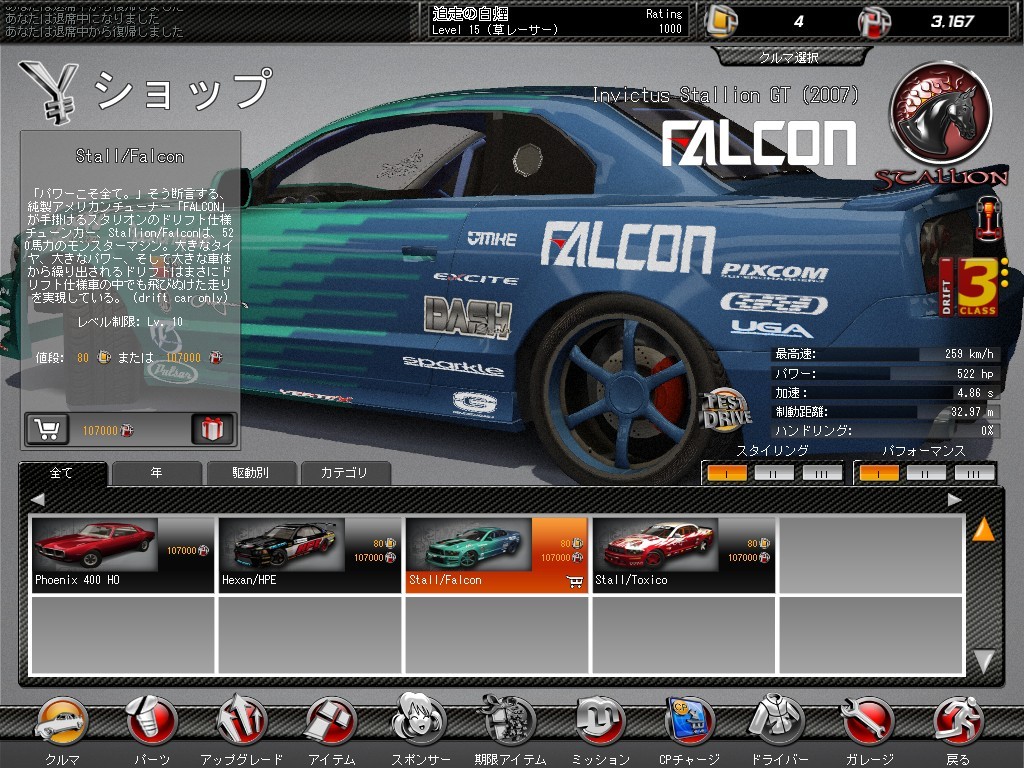Screen dimensions: 1024x768
Task: Click the red gift box icon
Action: [212, 429]
